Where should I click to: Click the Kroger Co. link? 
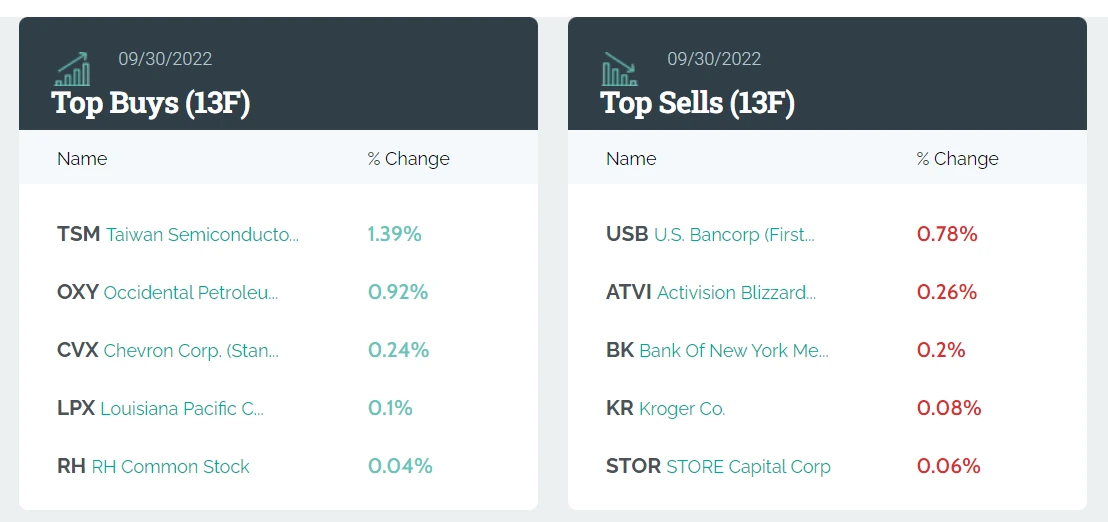pos(682,409)
